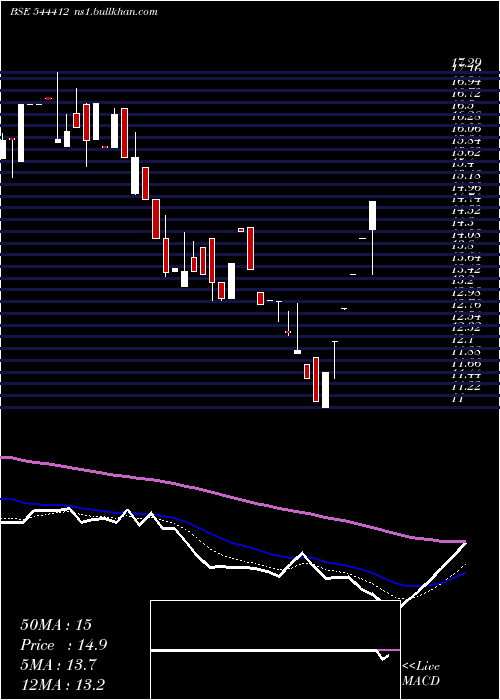Click the 16.06 price axis label

coord(466,129)
